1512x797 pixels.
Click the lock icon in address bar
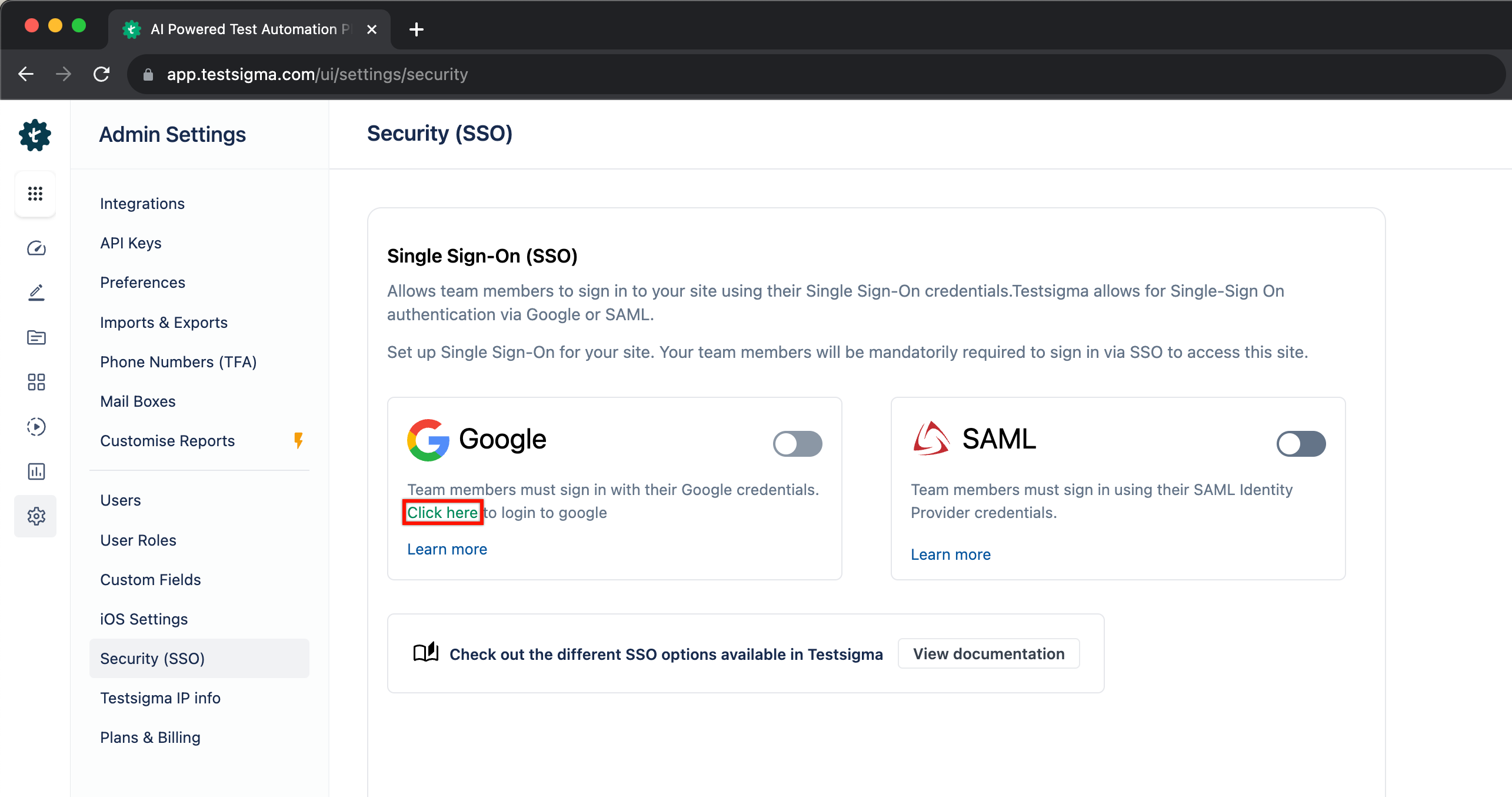148,75
